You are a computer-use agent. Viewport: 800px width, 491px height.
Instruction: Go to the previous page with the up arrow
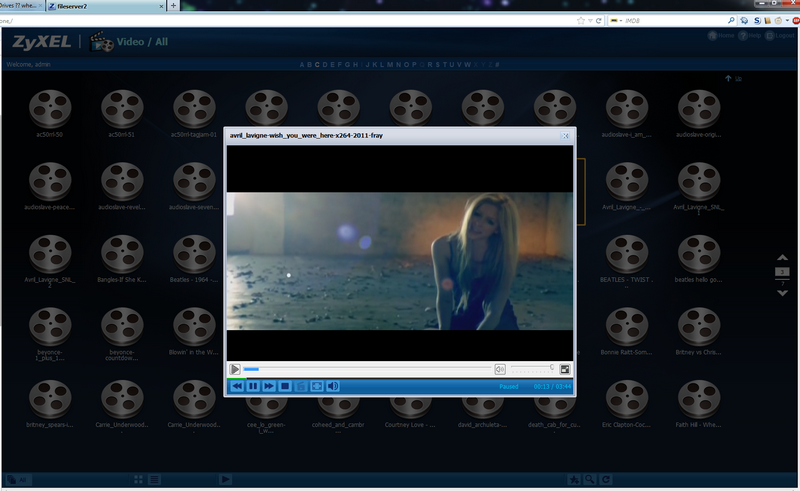[x=782, y=258]
